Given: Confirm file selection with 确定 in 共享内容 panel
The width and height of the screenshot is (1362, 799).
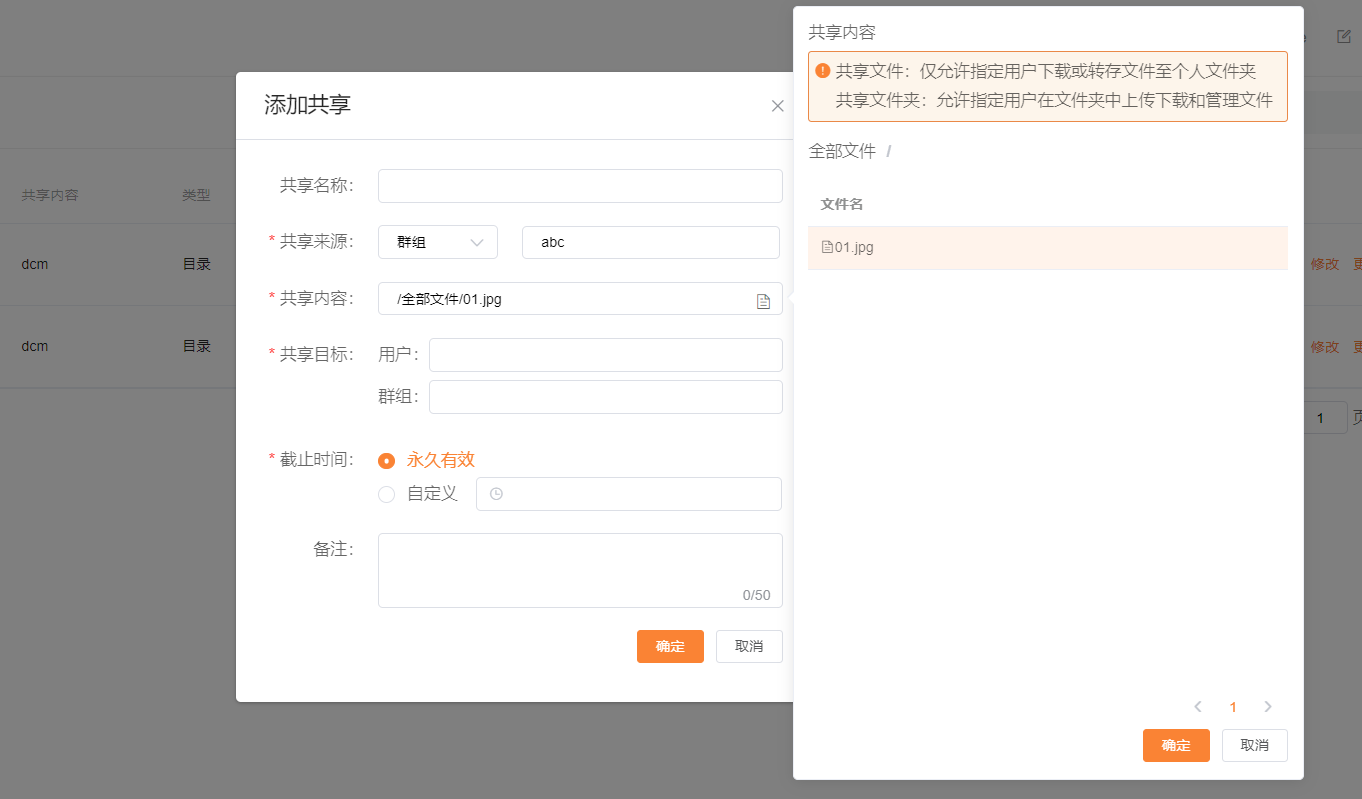Looking at the screenshot, I should click(1176, 745).
